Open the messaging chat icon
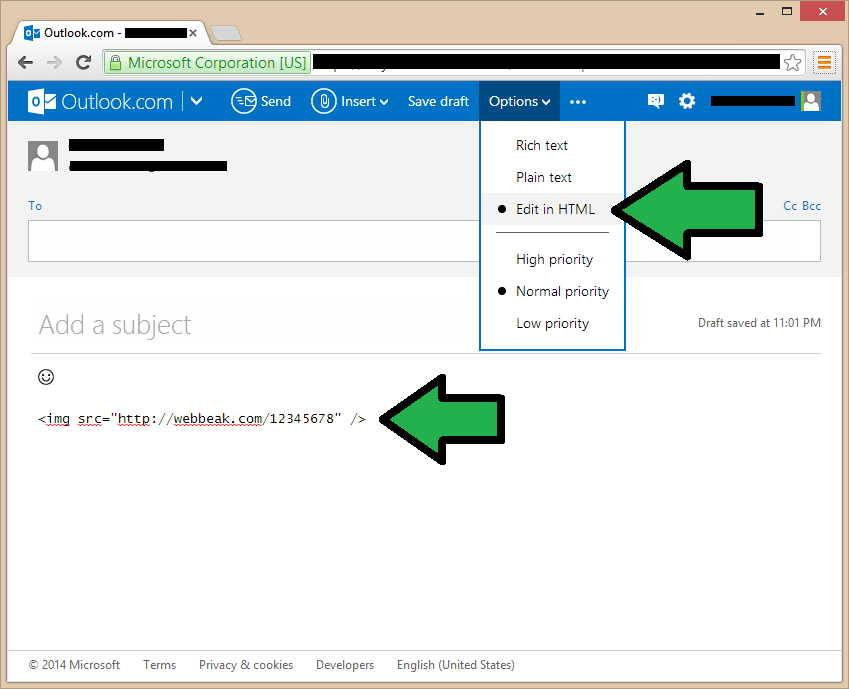 [x=656, y=101]
